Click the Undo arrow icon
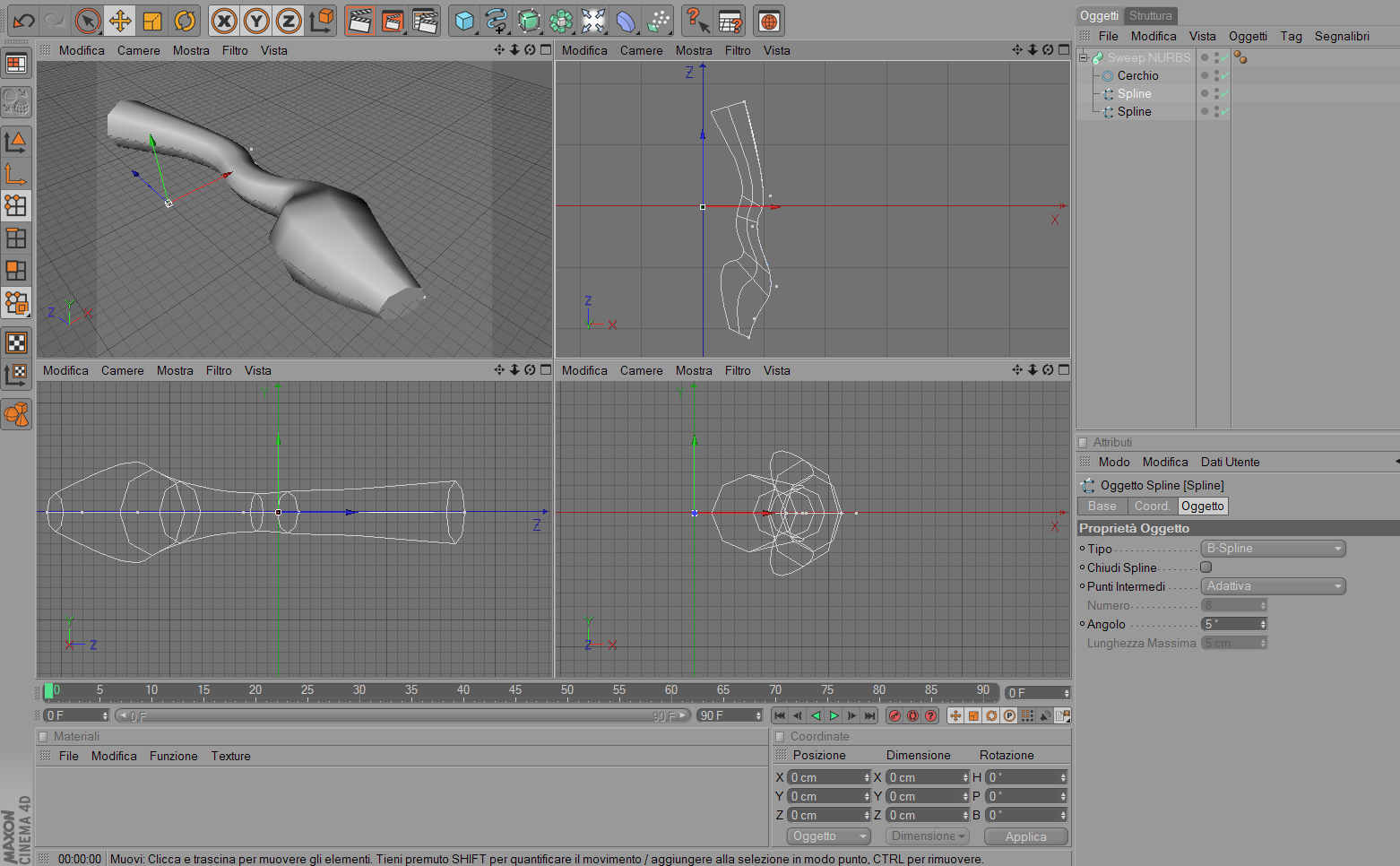The image size is (1400, 866). pos(24,21)
